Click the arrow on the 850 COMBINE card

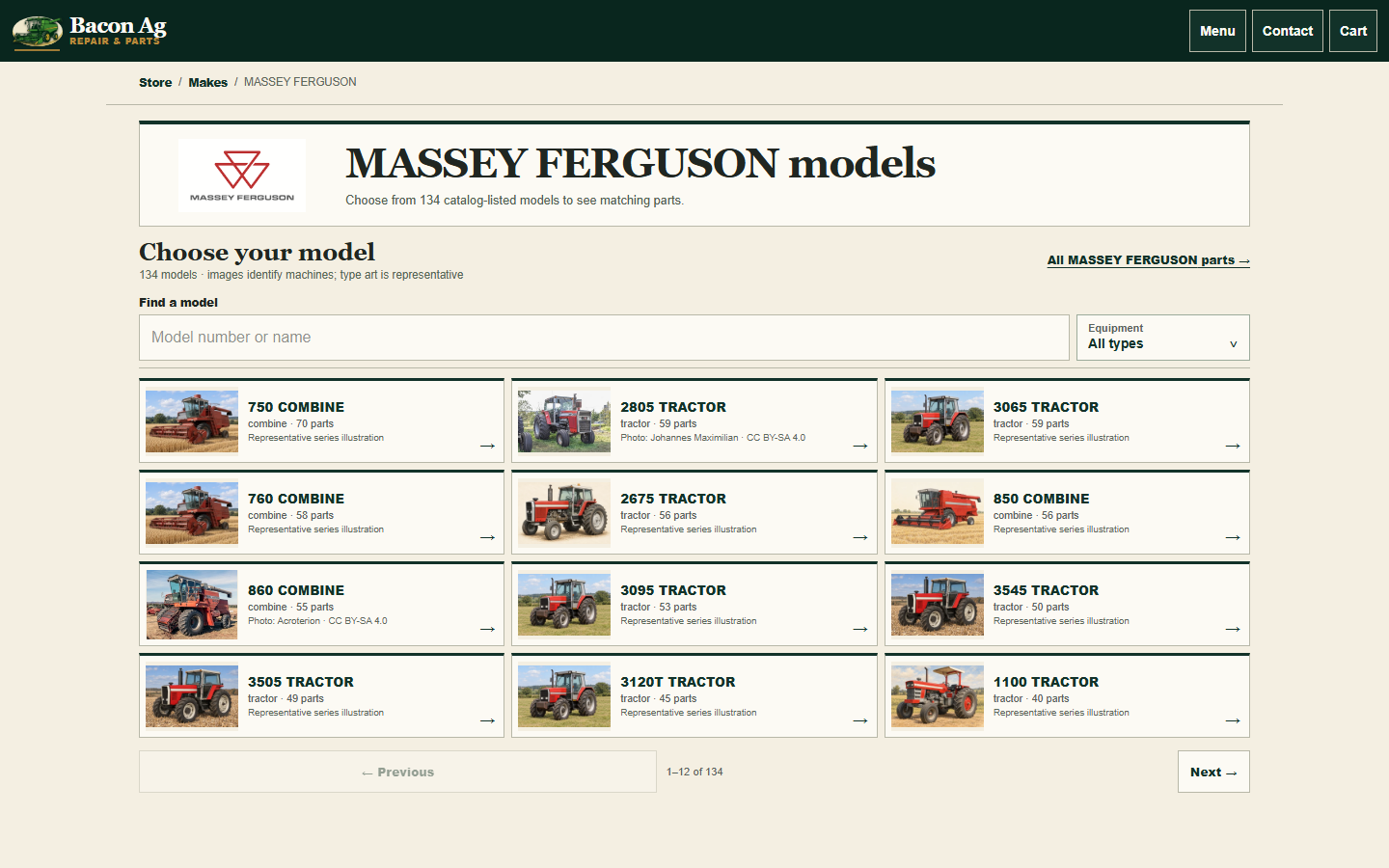(1233, 537)
